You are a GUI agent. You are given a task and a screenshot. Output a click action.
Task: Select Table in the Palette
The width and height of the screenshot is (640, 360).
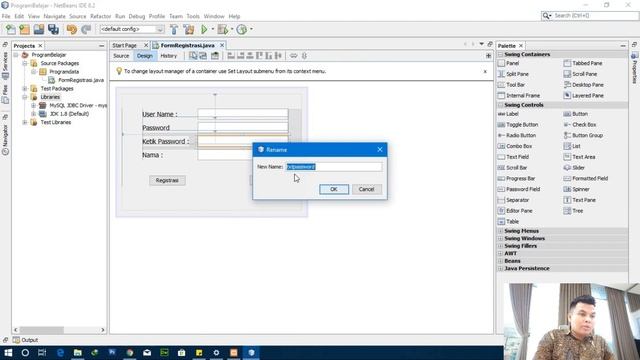(508, 222)
